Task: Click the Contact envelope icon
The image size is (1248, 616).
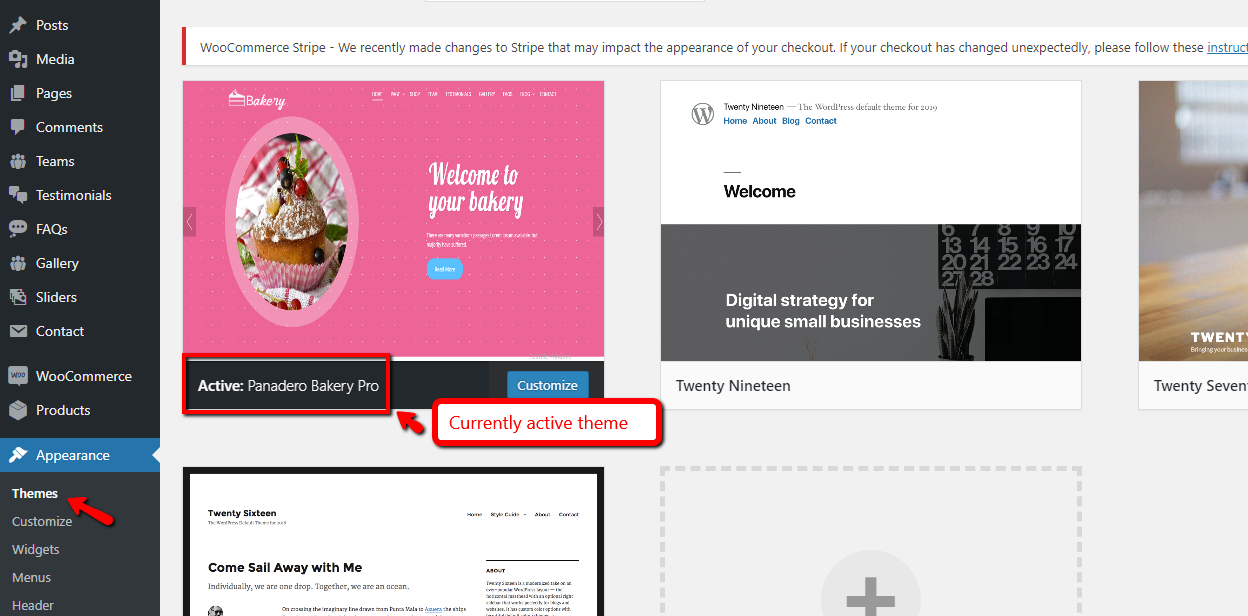Action: tap(18, 331)
